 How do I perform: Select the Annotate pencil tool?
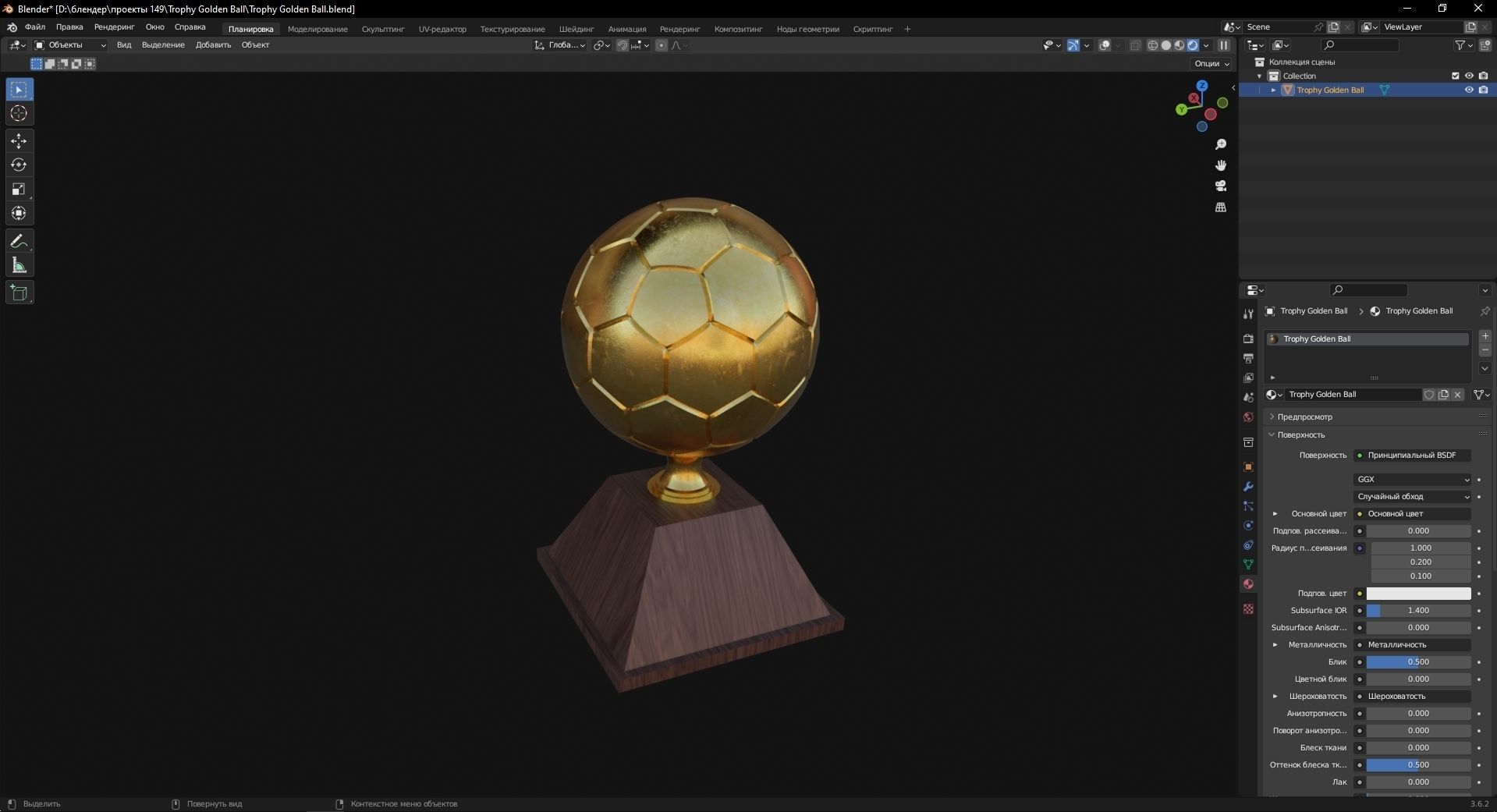tap(20, 241)
